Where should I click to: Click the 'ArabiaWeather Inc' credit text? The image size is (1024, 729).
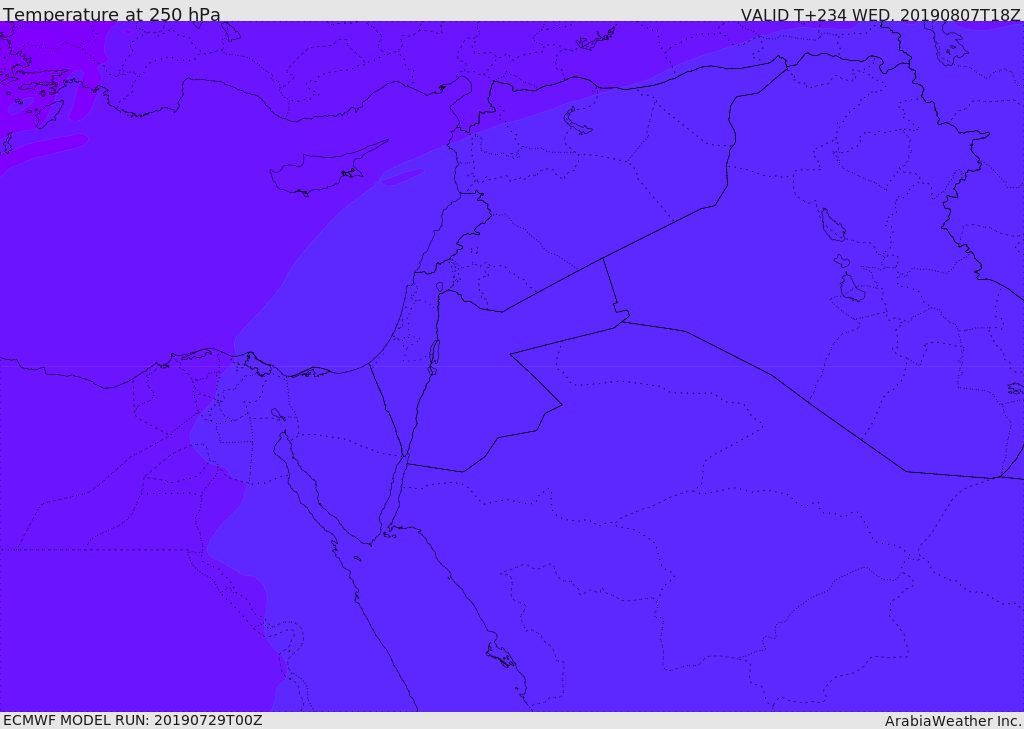(x=952, y=721)
